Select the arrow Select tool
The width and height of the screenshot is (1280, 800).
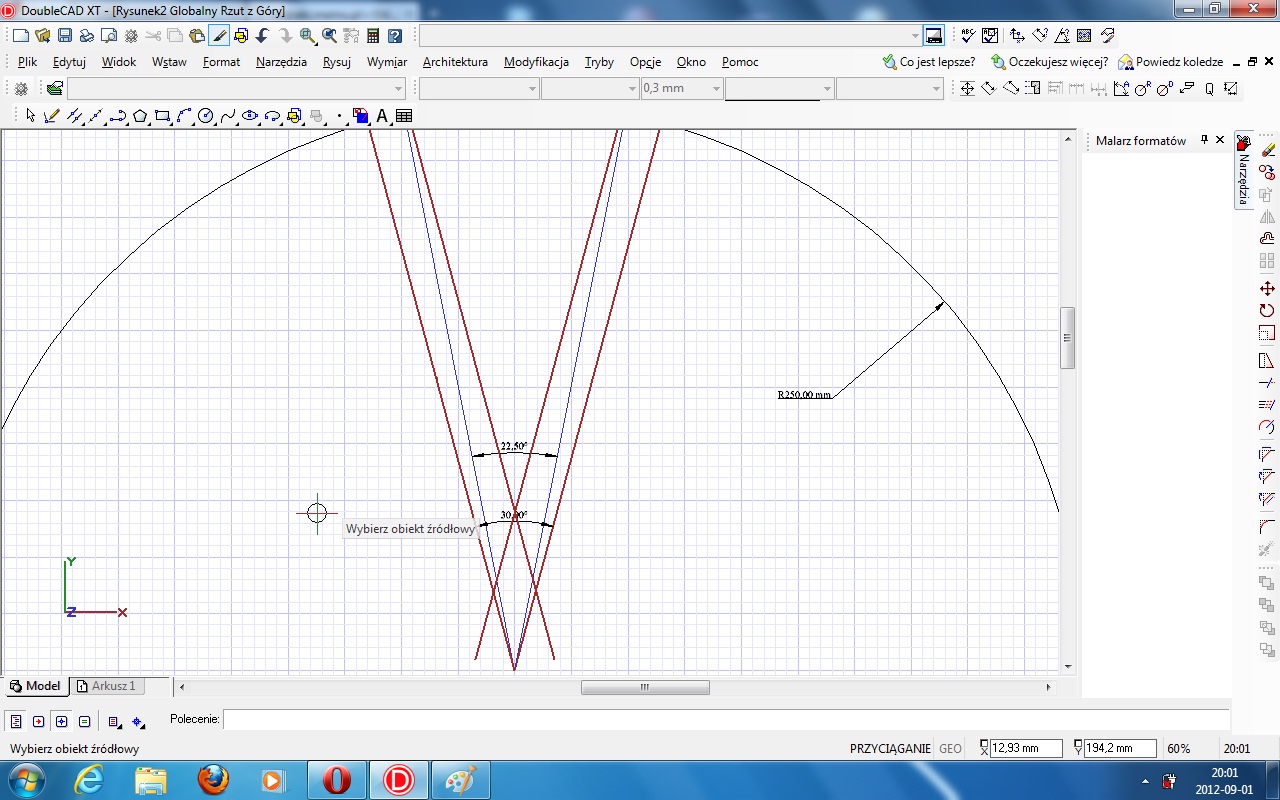click(x=30, y=116)
